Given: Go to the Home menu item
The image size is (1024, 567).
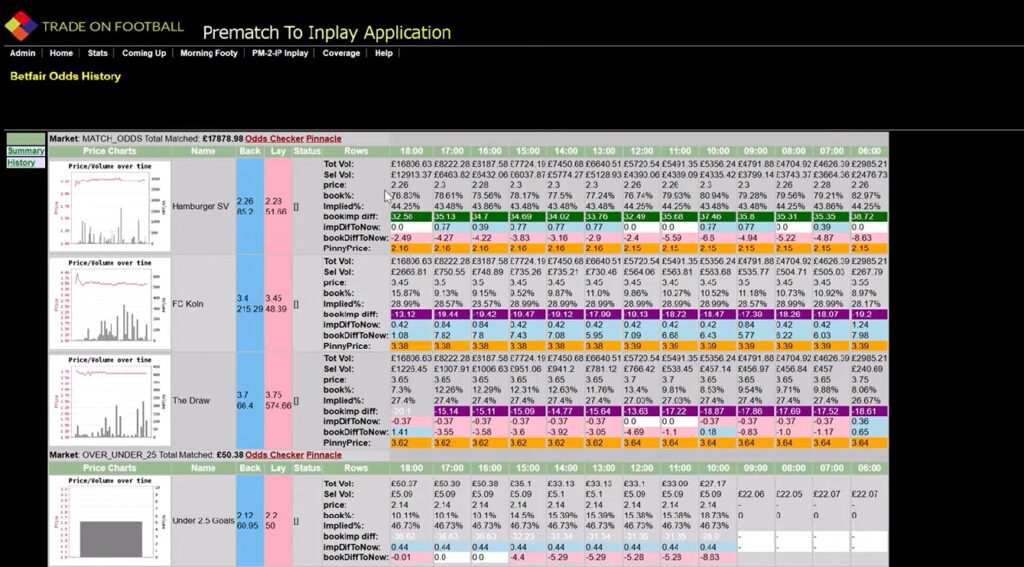Looking at the screenshot, I should tap(61, 54).
